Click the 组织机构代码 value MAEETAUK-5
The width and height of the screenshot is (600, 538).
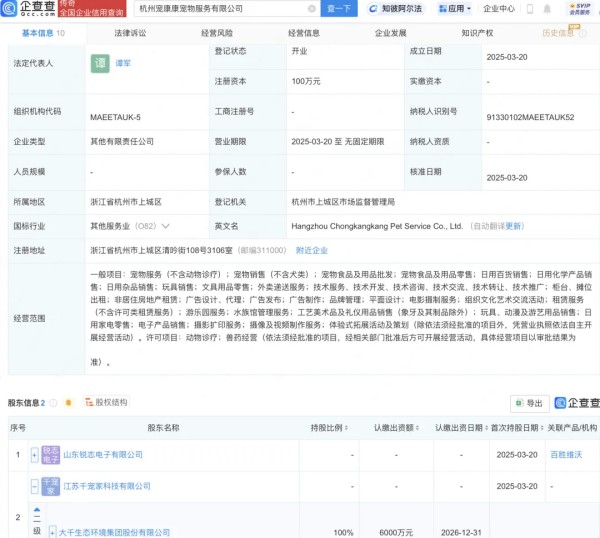(115, 117)
